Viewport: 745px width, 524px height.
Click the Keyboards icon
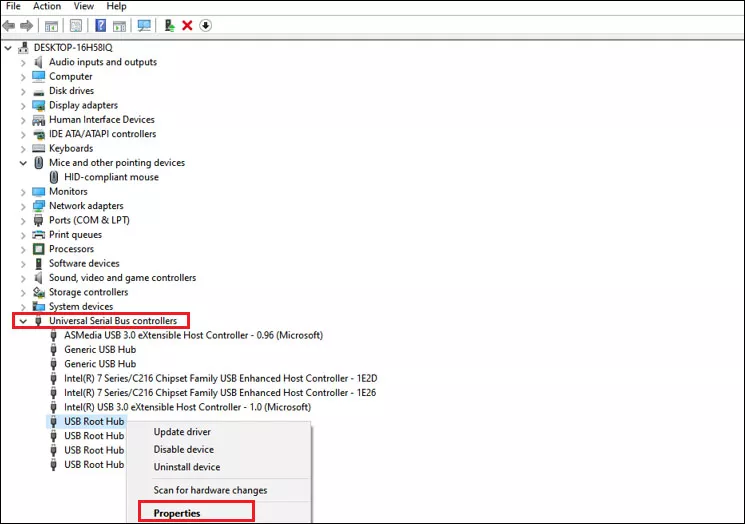click(38, 149)
